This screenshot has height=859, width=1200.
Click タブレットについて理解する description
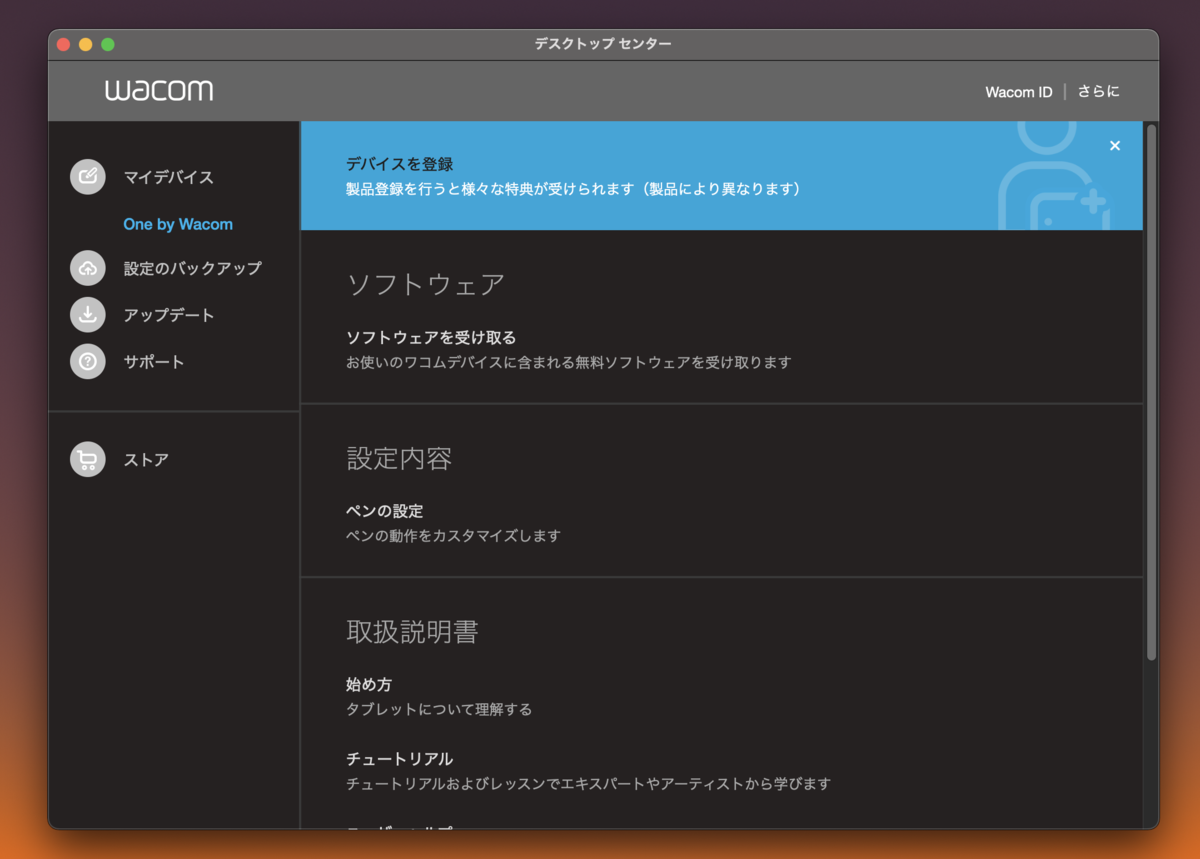(x=439, y=710)
